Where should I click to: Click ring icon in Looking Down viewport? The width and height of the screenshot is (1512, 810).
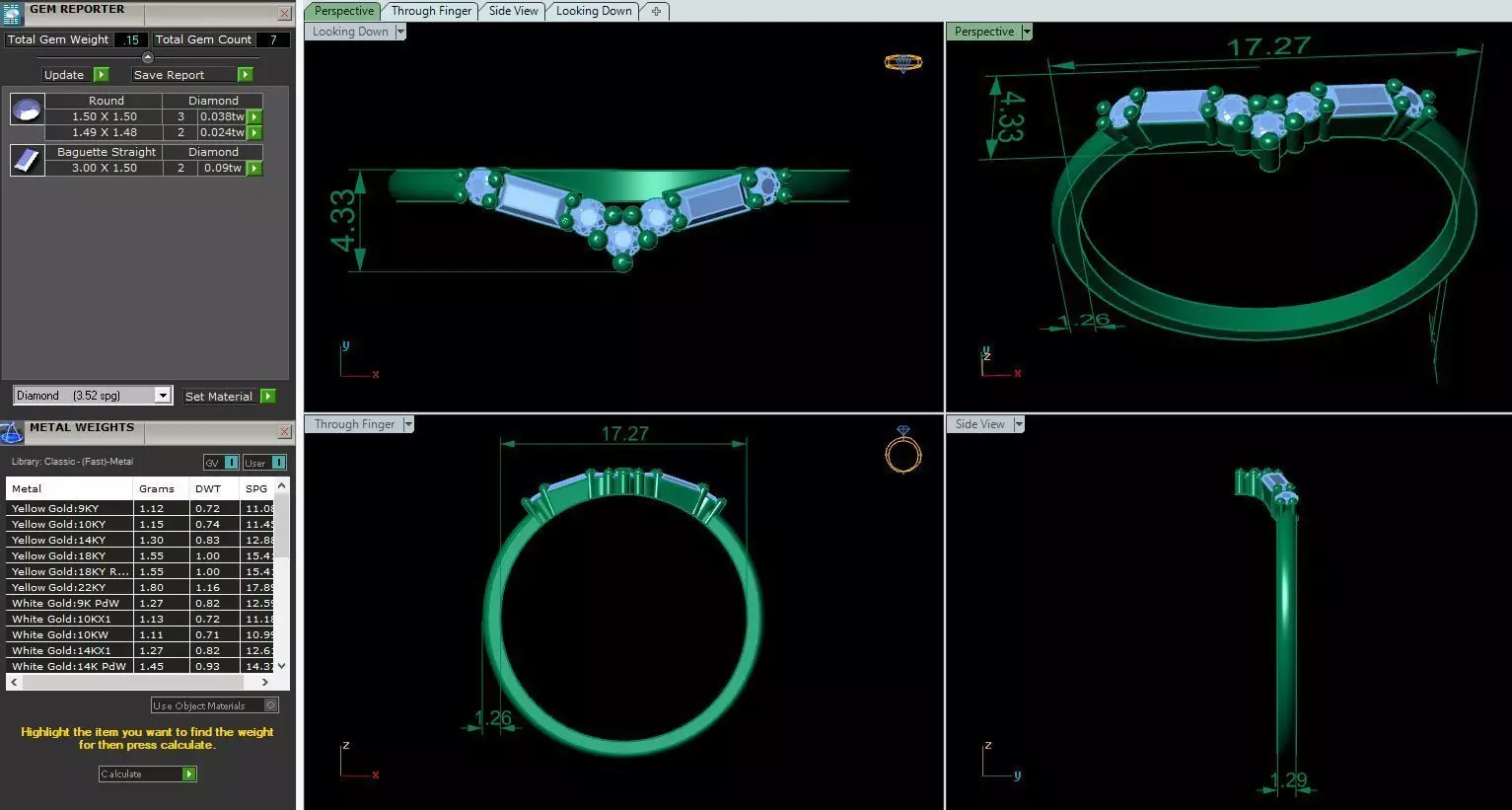pyautogui.click(x=902, y=63)
